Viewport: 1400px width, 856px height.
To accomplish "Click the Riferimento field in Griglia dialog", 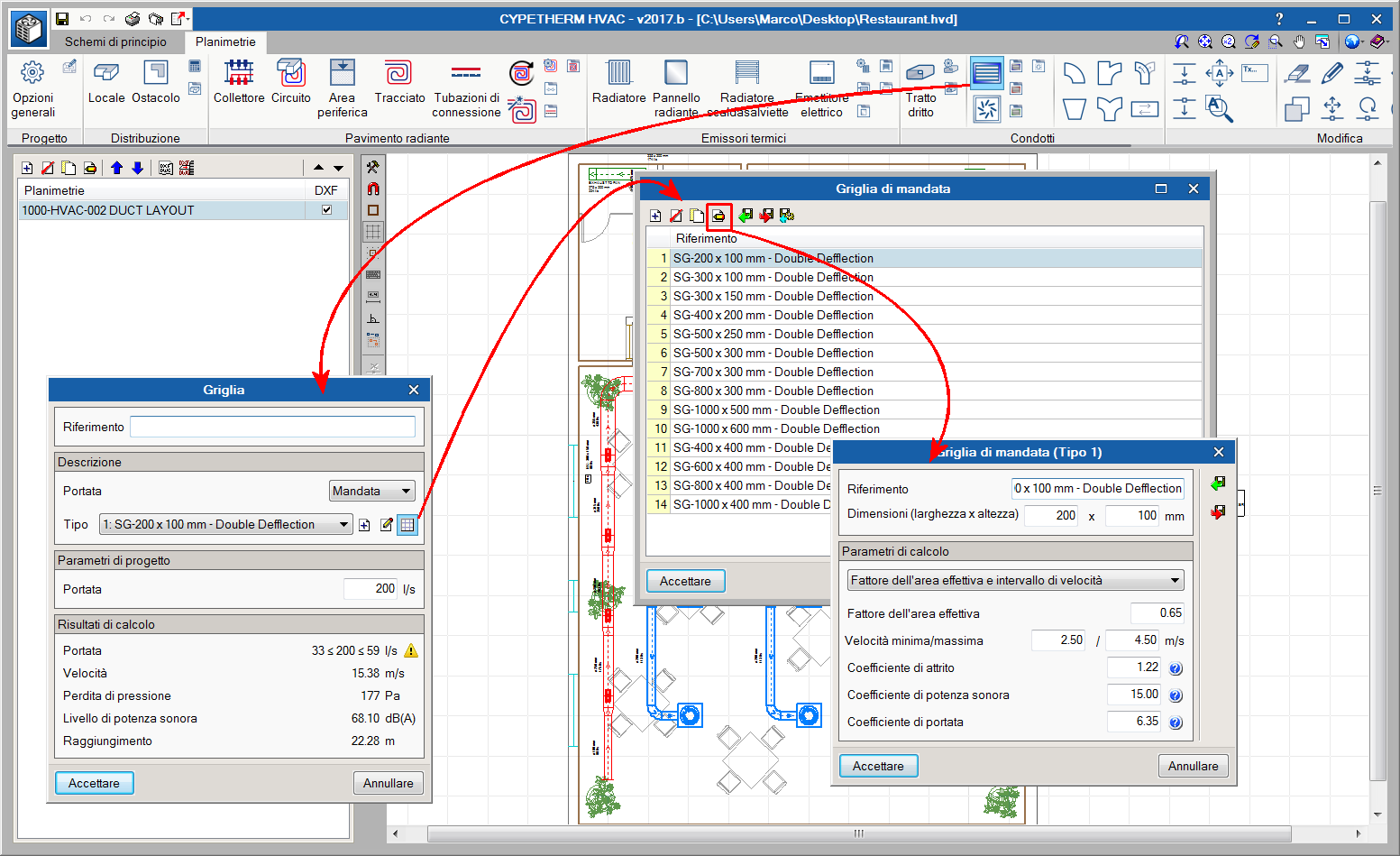I will pos(272,427).
